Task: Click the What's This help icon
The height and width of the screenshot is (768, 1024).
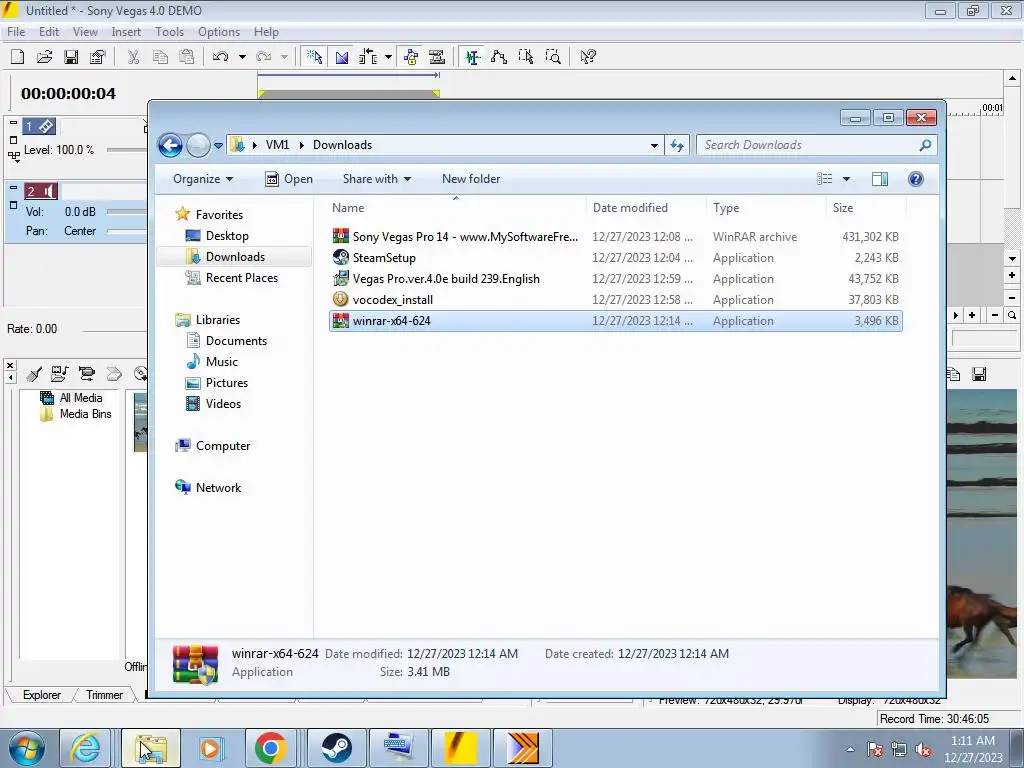Action: 588,57
